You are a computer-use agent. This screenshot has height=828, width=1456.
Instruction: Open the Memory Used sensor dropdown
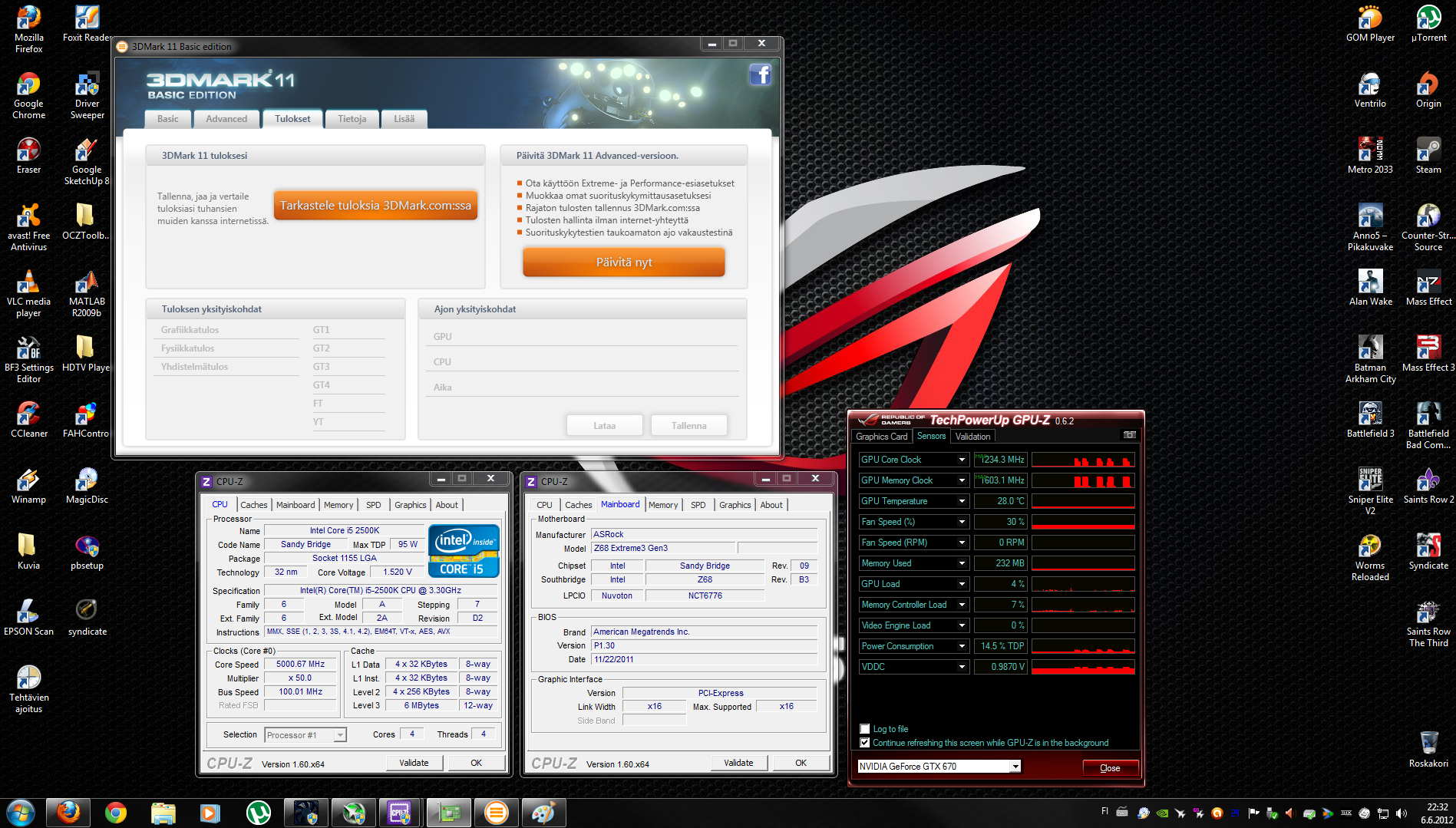pyautogui.click(x=962, y=563)
